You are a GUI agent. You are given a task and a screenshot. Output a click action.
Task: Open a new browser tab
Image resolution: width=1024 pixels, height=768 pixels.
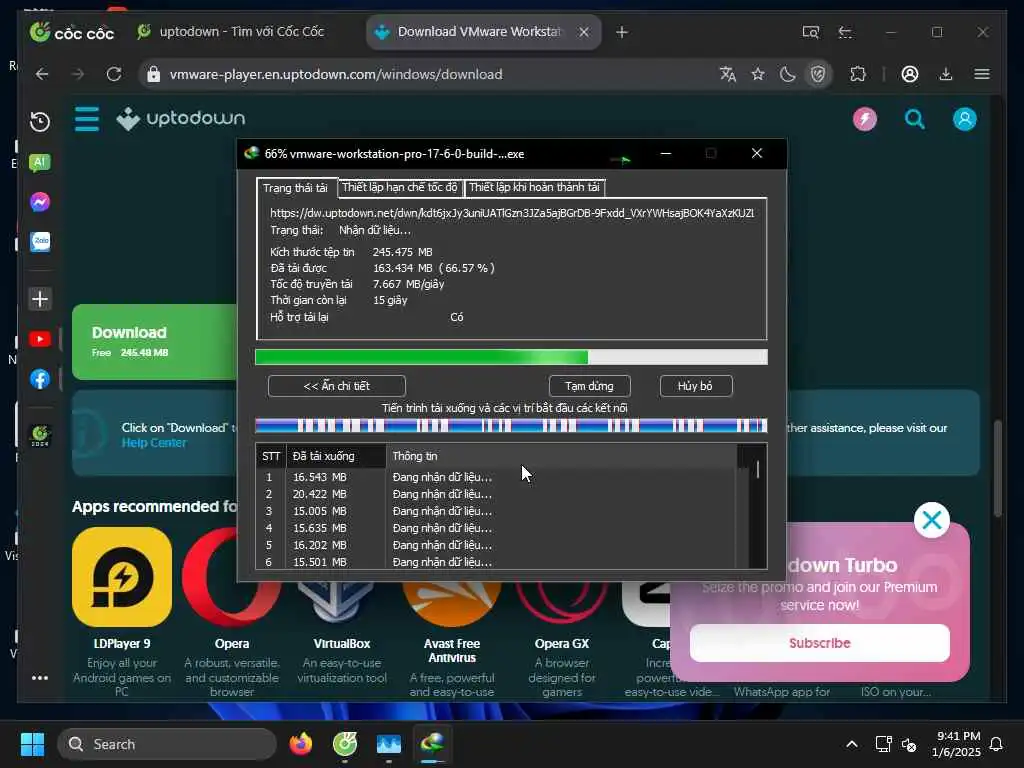click(622, 32)
